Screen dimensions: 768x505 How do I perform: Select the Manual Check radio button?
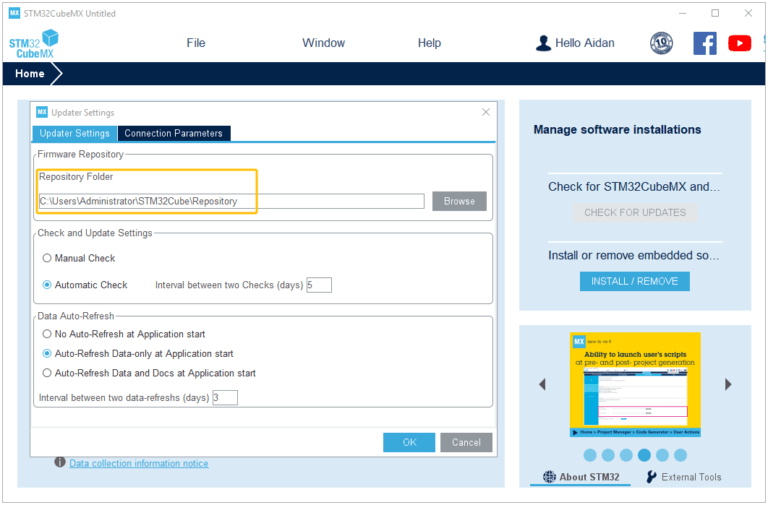pos(47,258)
